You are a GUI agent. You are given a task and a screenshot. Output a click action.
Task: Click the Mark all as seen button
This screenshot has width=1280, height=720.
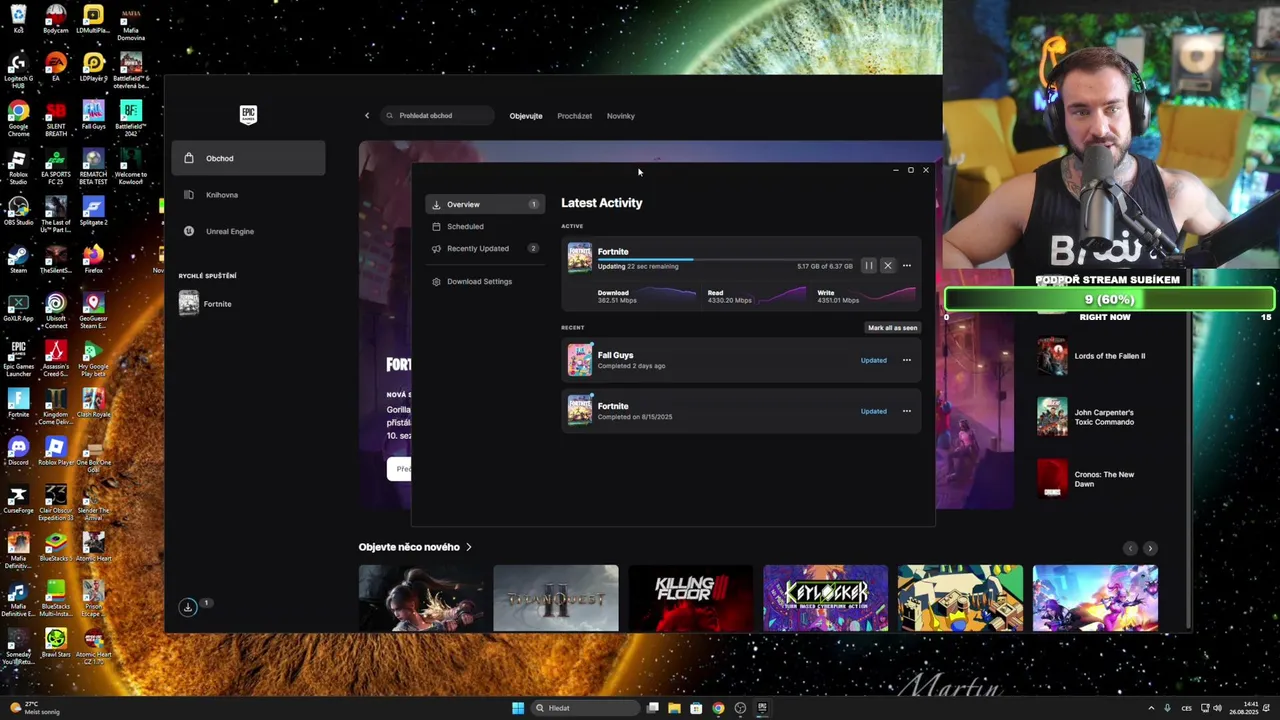coord(892,328)
